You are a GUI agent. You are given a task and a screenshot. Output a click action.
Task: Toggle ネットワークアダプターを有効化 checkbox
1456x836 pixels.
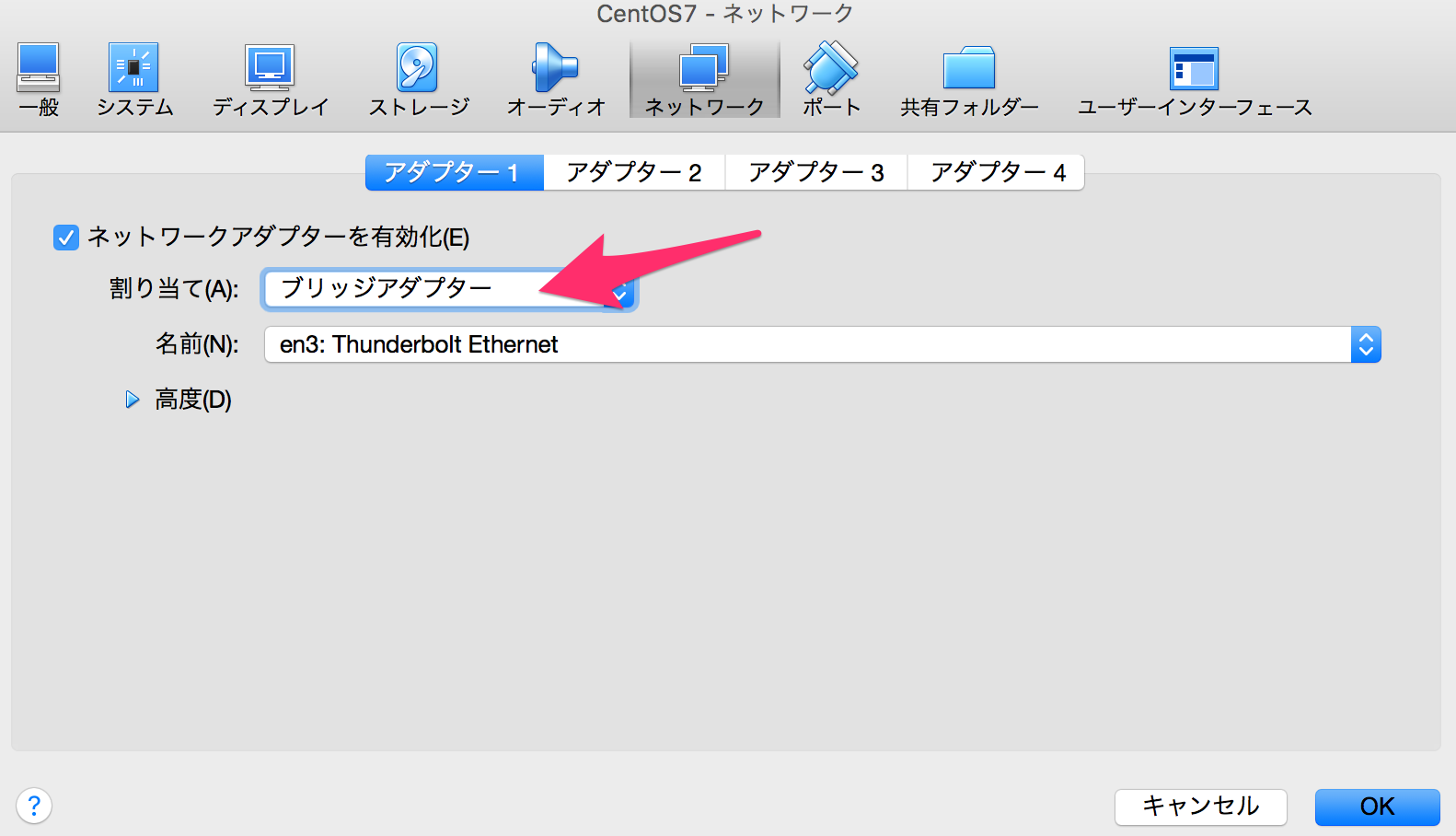click(66, 238)
